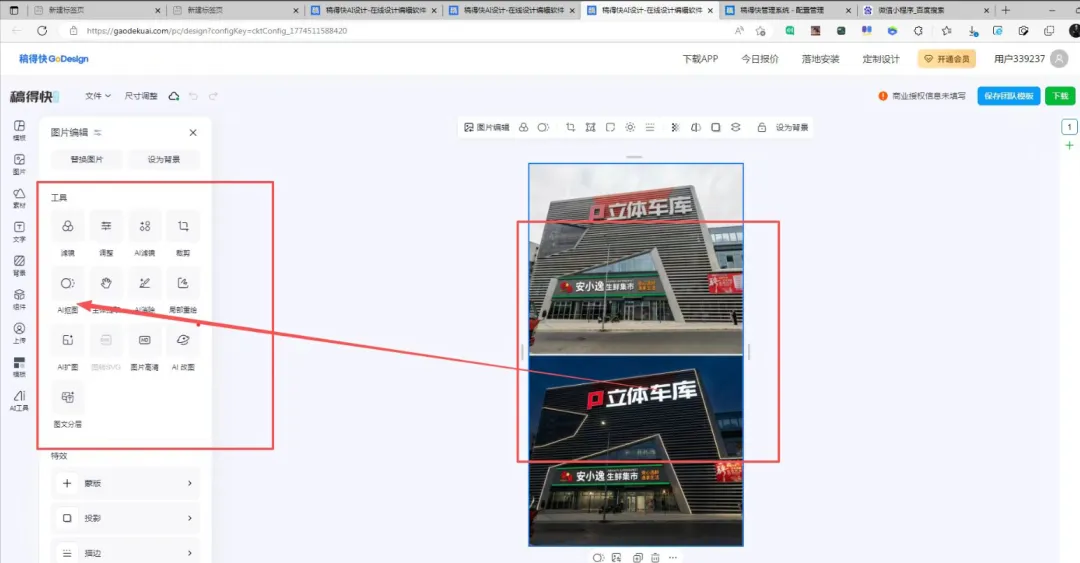Select the hand-icon tool beside AI抠图
1080x563 pixels.
tap(106, 291)
